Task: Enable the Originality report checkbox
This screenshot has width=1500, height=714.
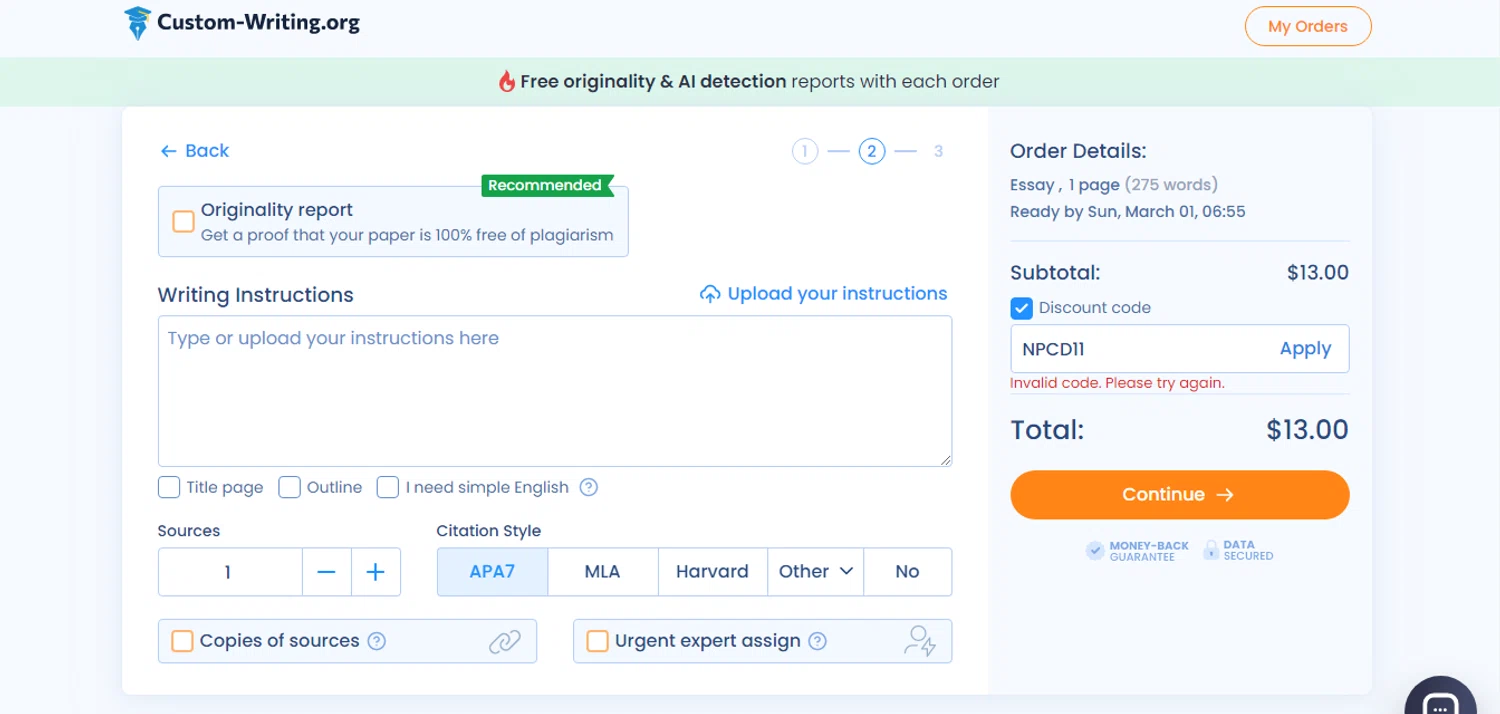Action: pos(183,221)
